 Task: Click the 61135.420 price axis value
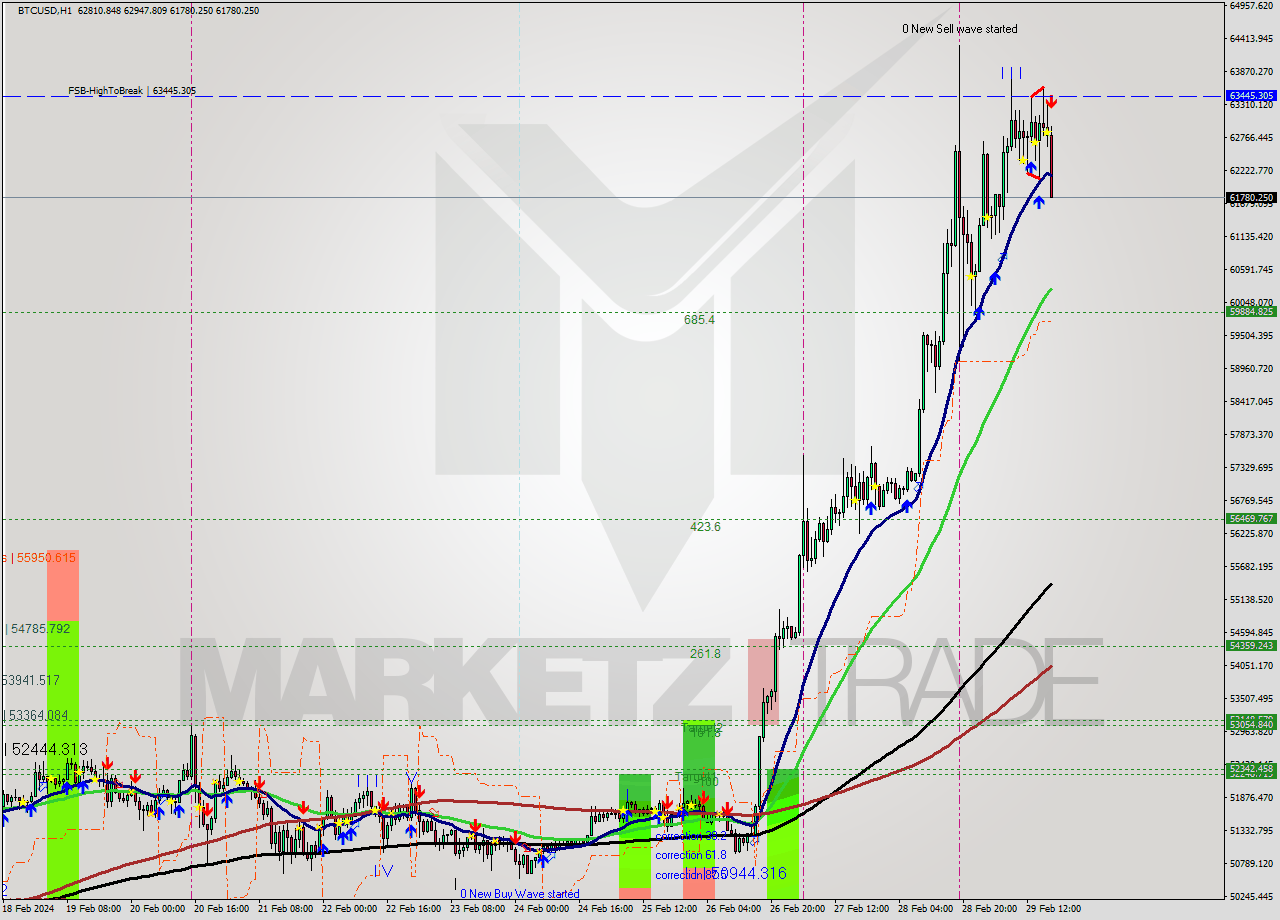click(x=1251, y=237)
